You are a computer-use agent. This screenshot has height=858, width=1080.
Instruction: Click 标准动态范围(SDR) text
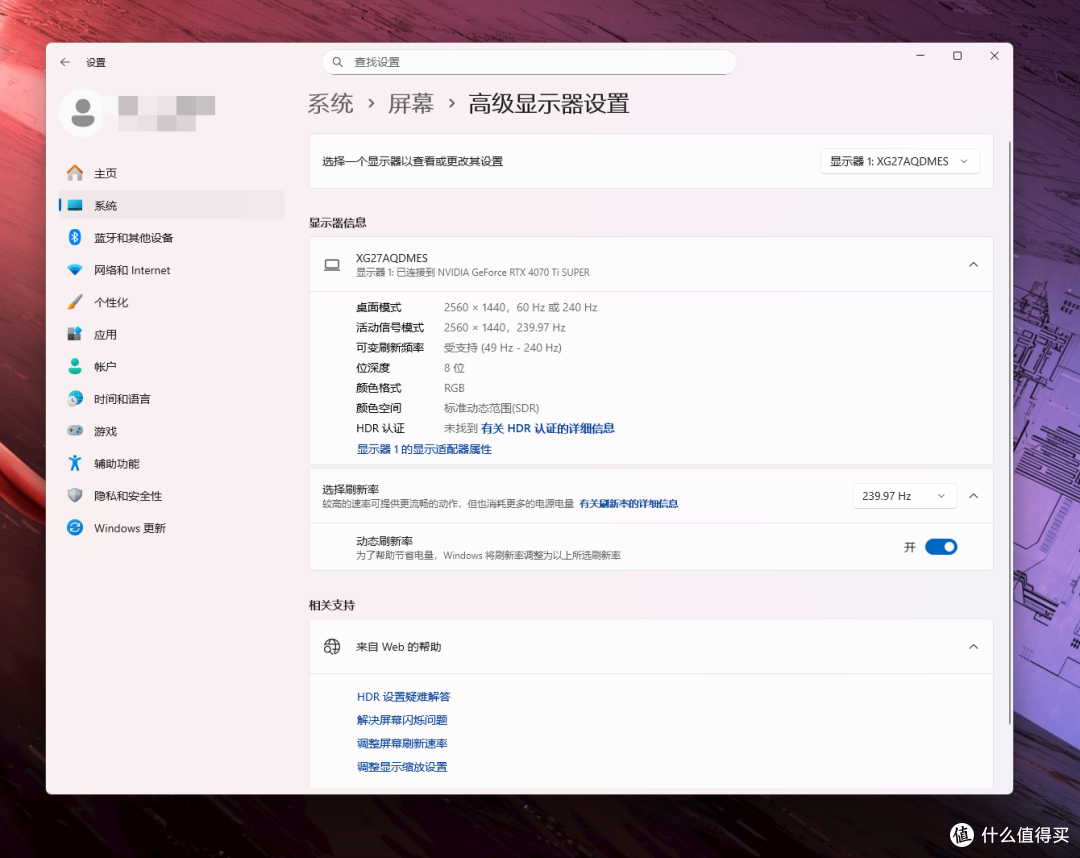(x=491, y=408)
